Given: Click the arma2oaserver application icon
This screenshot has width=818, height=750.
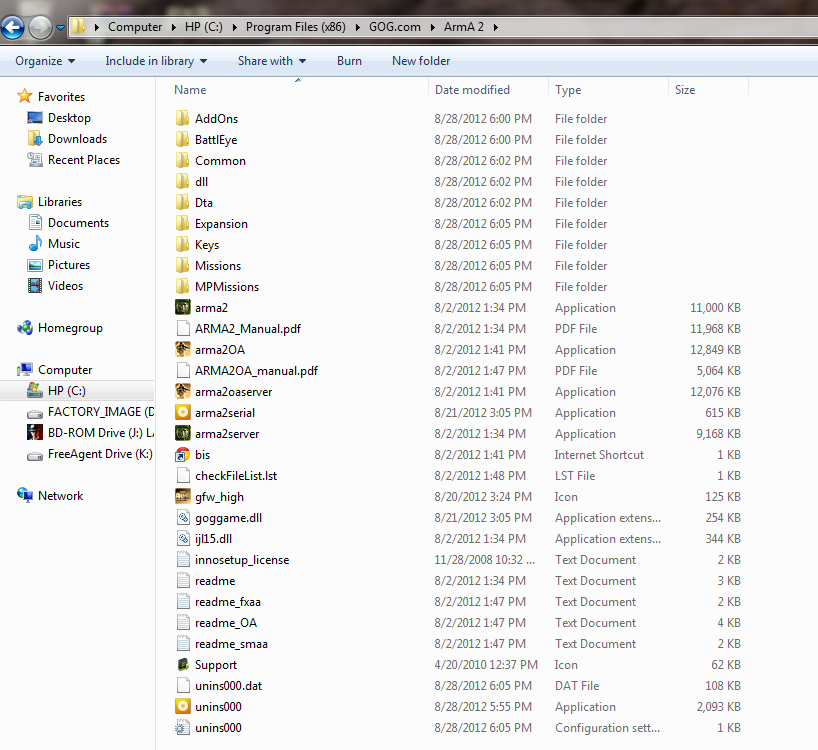Looking at the screenshot, I should tap(183, 392).
